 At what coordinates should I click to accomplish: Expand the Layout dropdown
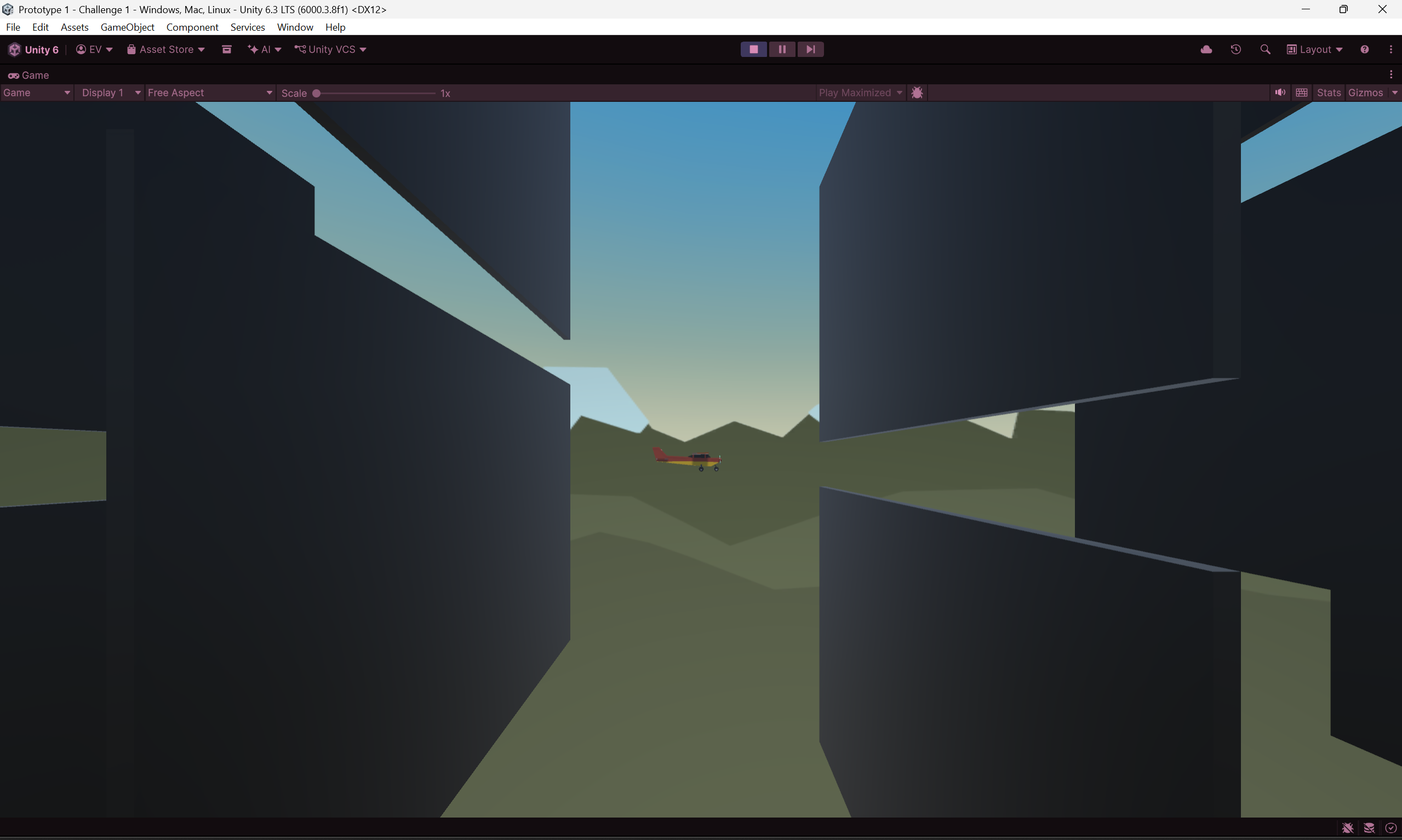tap(1314, 49)
